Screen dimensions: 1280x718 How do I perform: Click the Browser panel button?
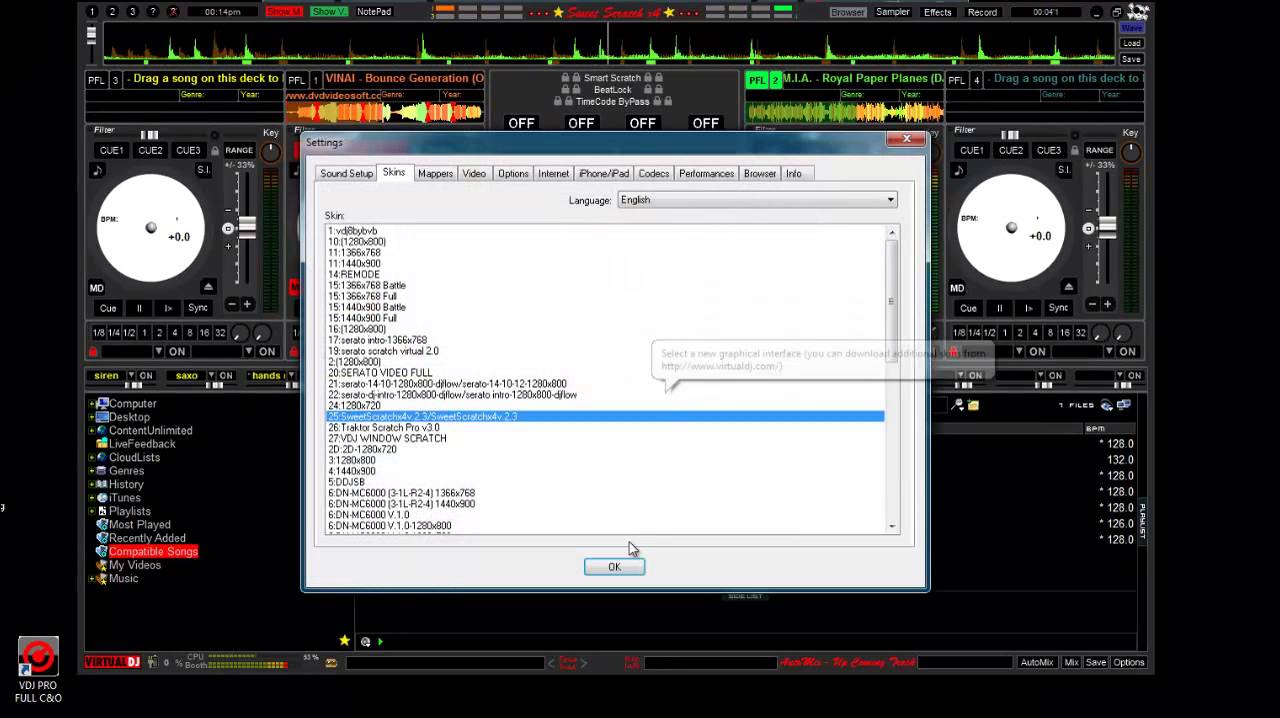(847, 12)
